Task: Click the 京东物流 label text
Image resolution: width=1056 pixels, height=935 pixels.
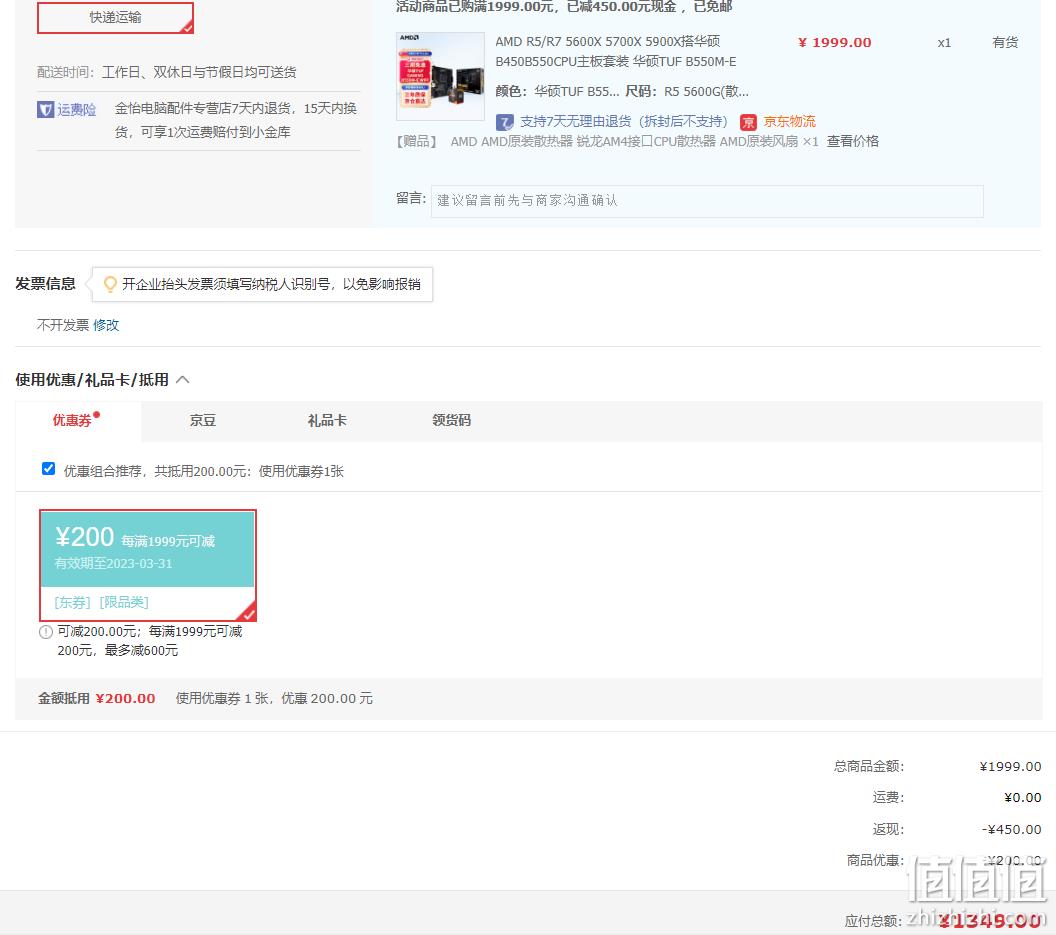Action: point(789,122)
